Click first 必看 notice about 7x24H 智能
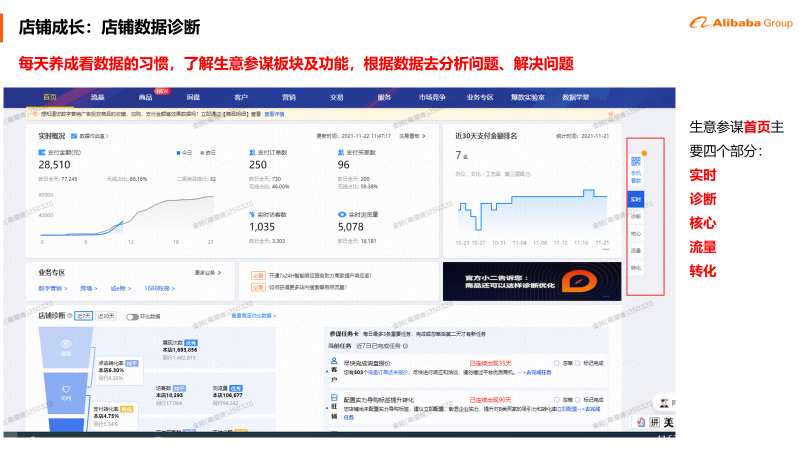This screenshot has width=800, height=450. [x=311, y=276]
